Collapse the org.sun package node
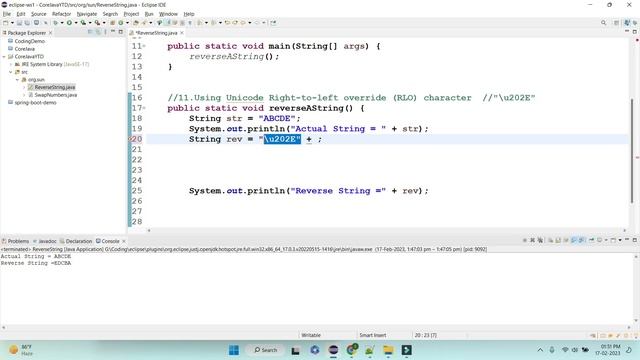Viewport: 640px width, 360px height. [17, 80]
